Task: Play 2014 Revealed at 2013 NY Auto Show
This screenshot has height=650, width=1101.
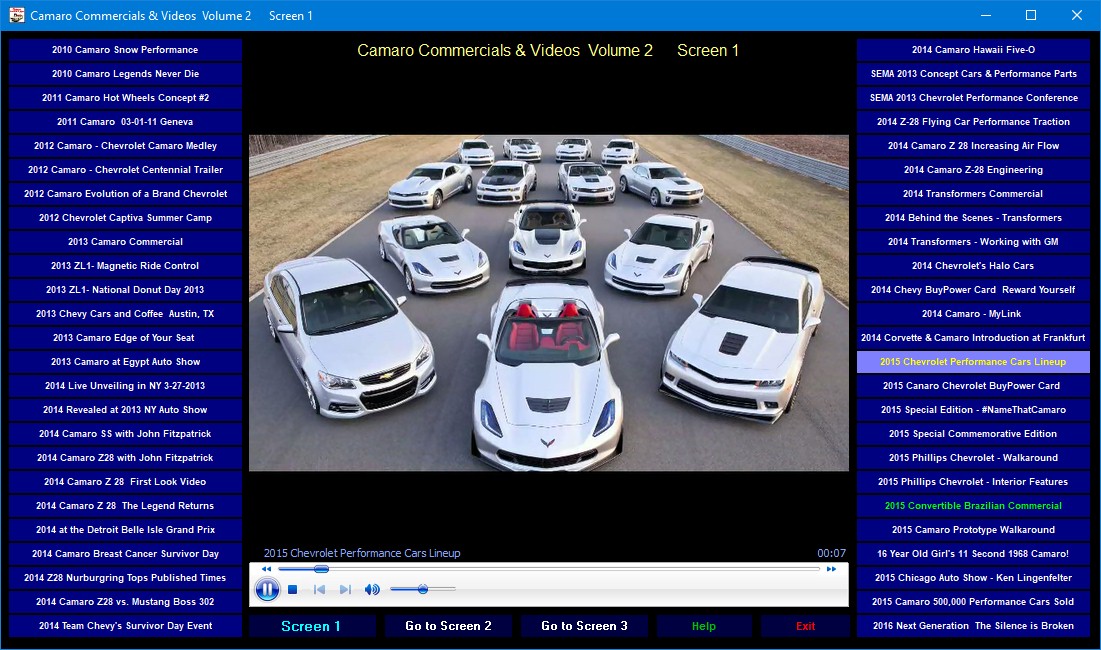Action: (x=125, y=410)
